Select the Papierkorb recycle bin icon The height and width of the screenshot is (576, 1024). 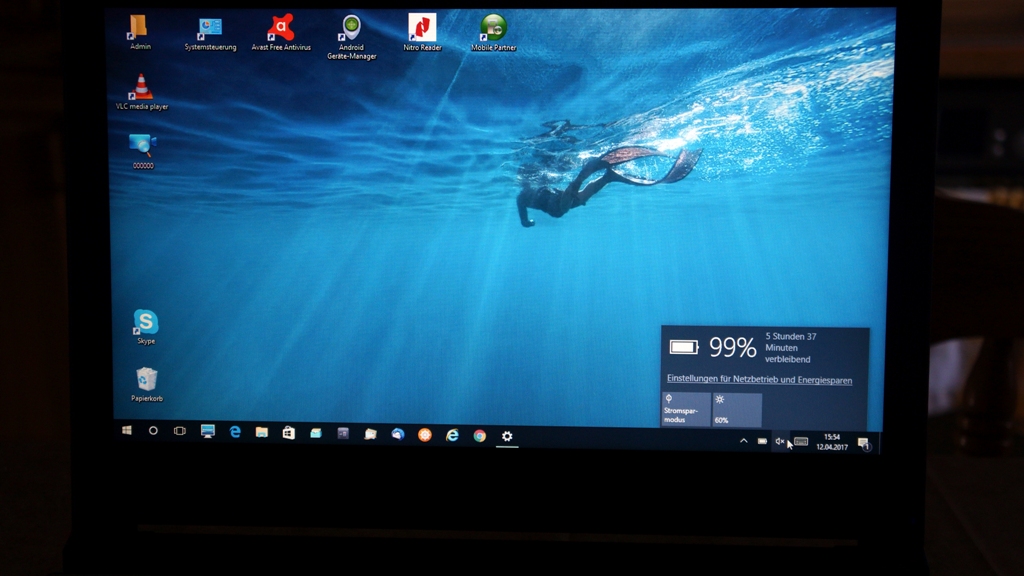[x=146, y=384]
